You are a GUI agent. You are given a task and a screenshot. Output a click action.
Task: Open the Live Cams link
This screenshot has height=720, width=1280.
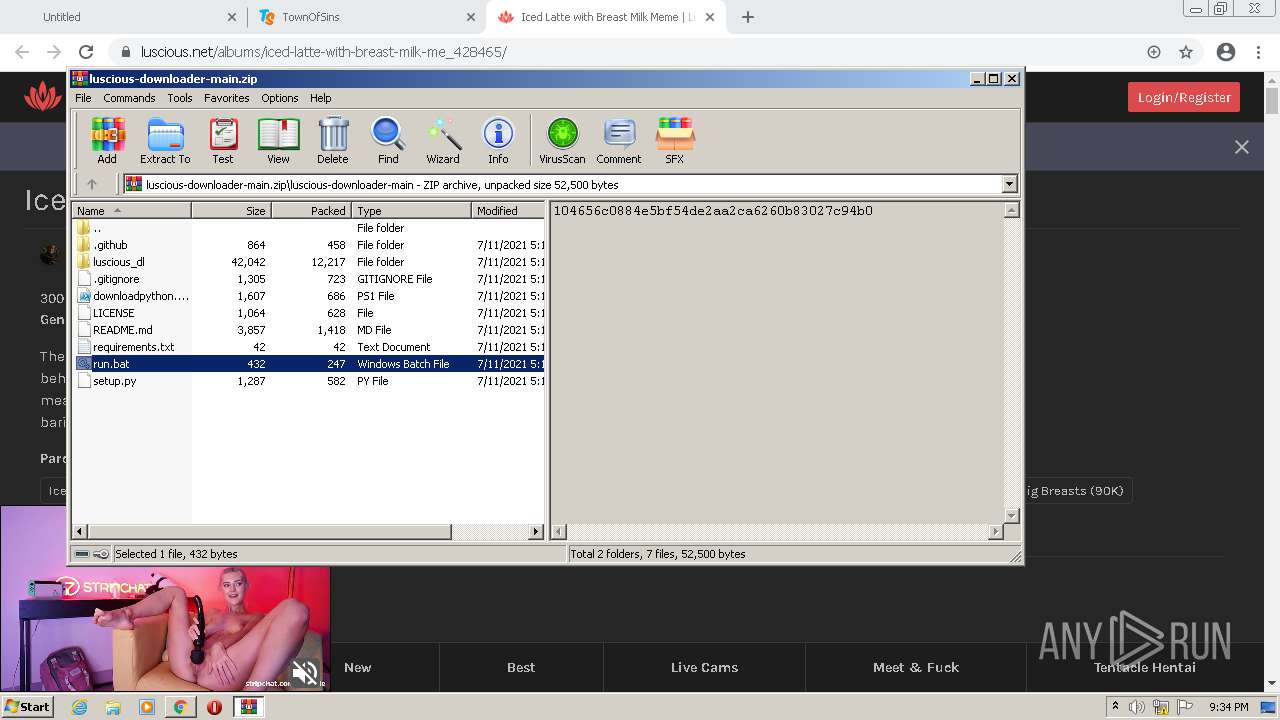[704, 667]
